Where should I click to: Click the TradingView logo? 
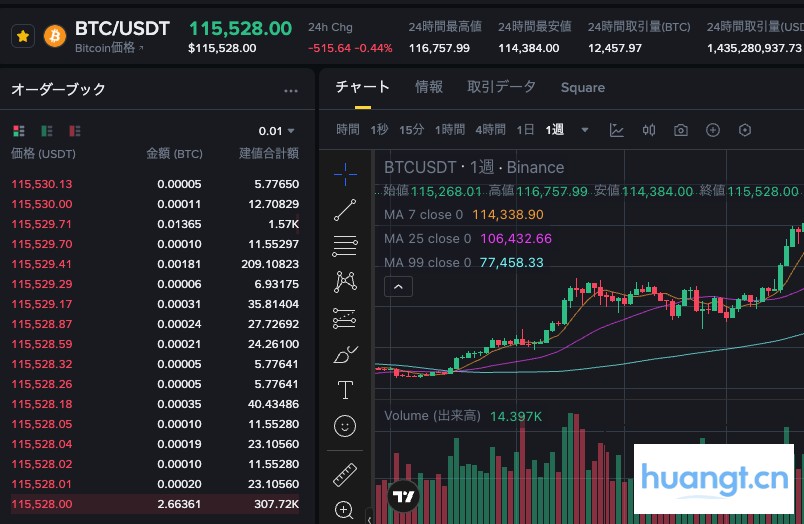[x=403, y=496]
